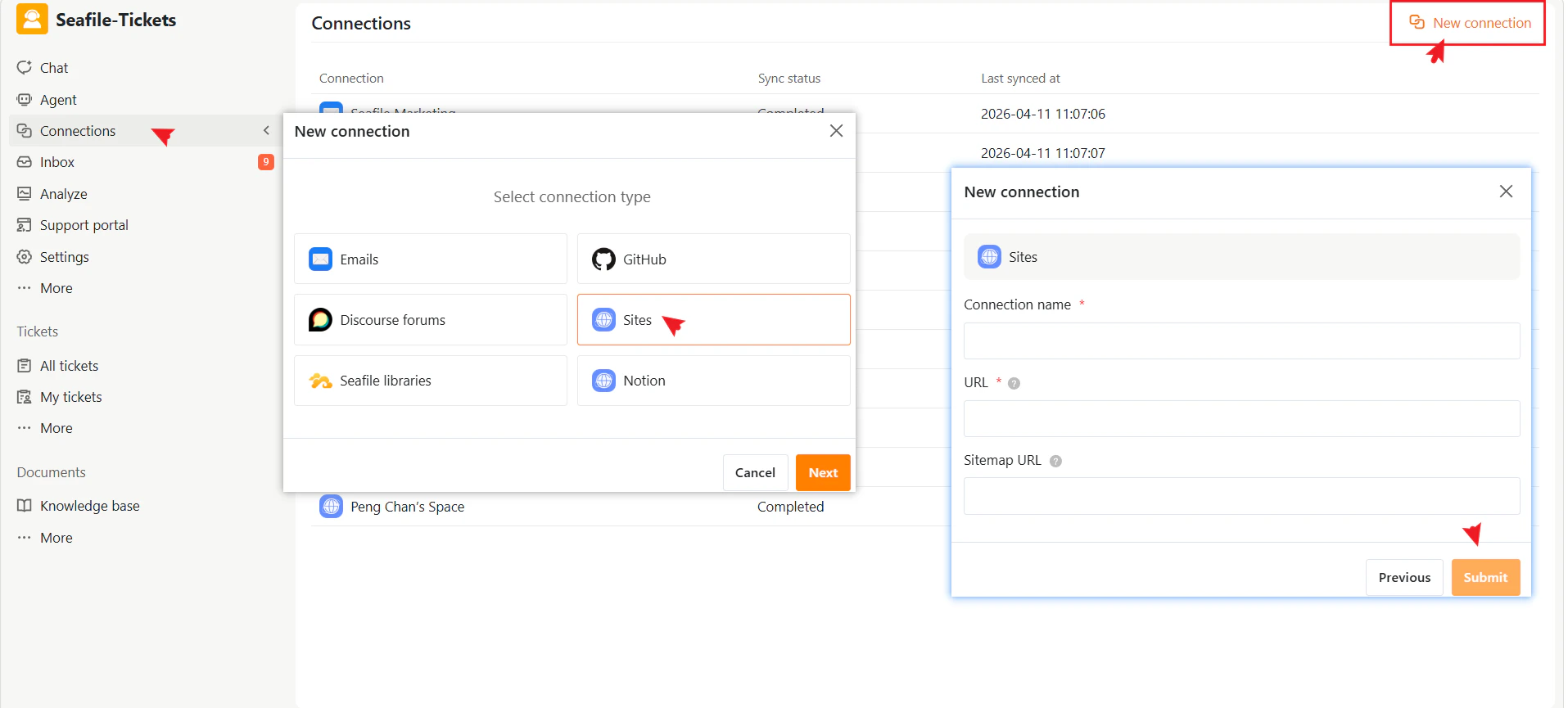This screenshot has width=1568, height=708.
Task: Click the Analyze chart icon
Action: [x=25, y=194]
